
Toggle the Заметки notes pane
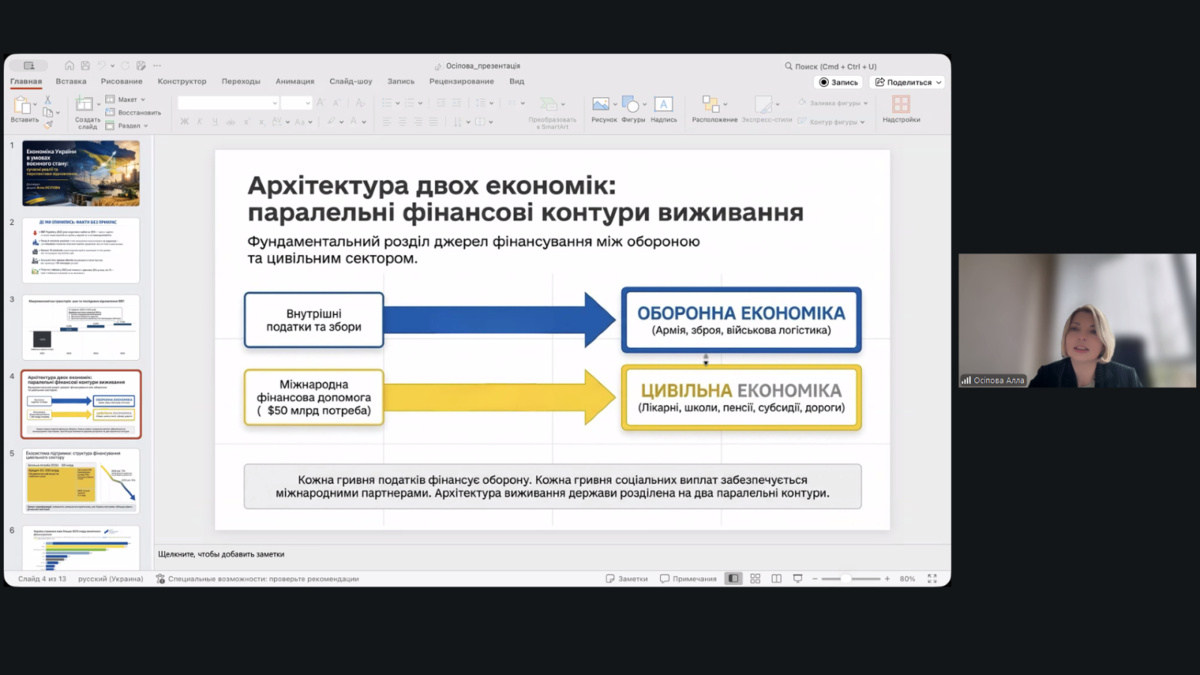[627, 579]
